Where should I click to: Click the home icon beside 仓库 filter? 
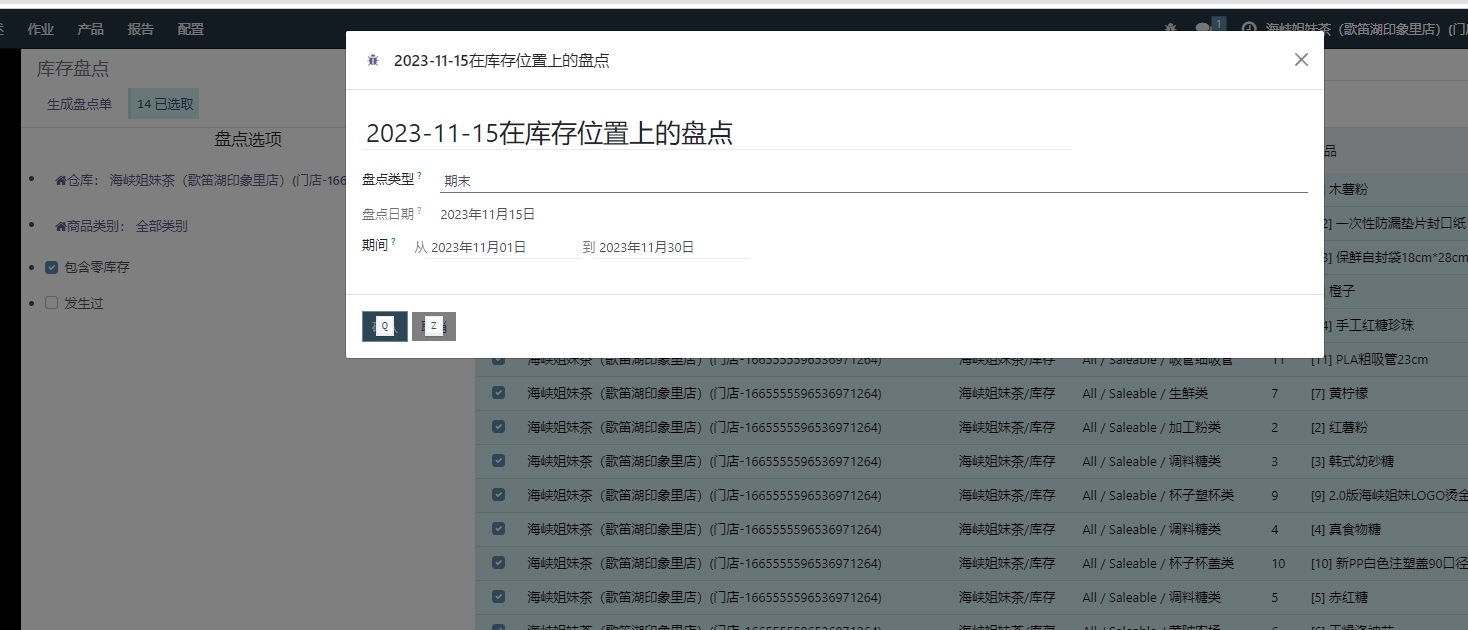coord(61,181)
